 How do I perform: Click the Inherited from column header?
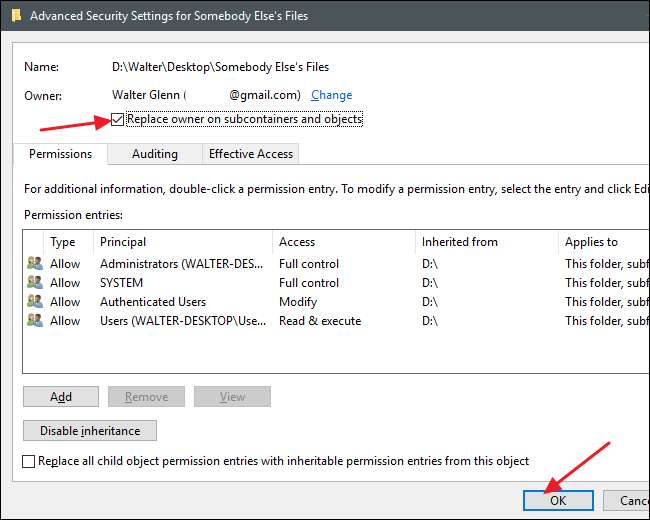(485, 241)
